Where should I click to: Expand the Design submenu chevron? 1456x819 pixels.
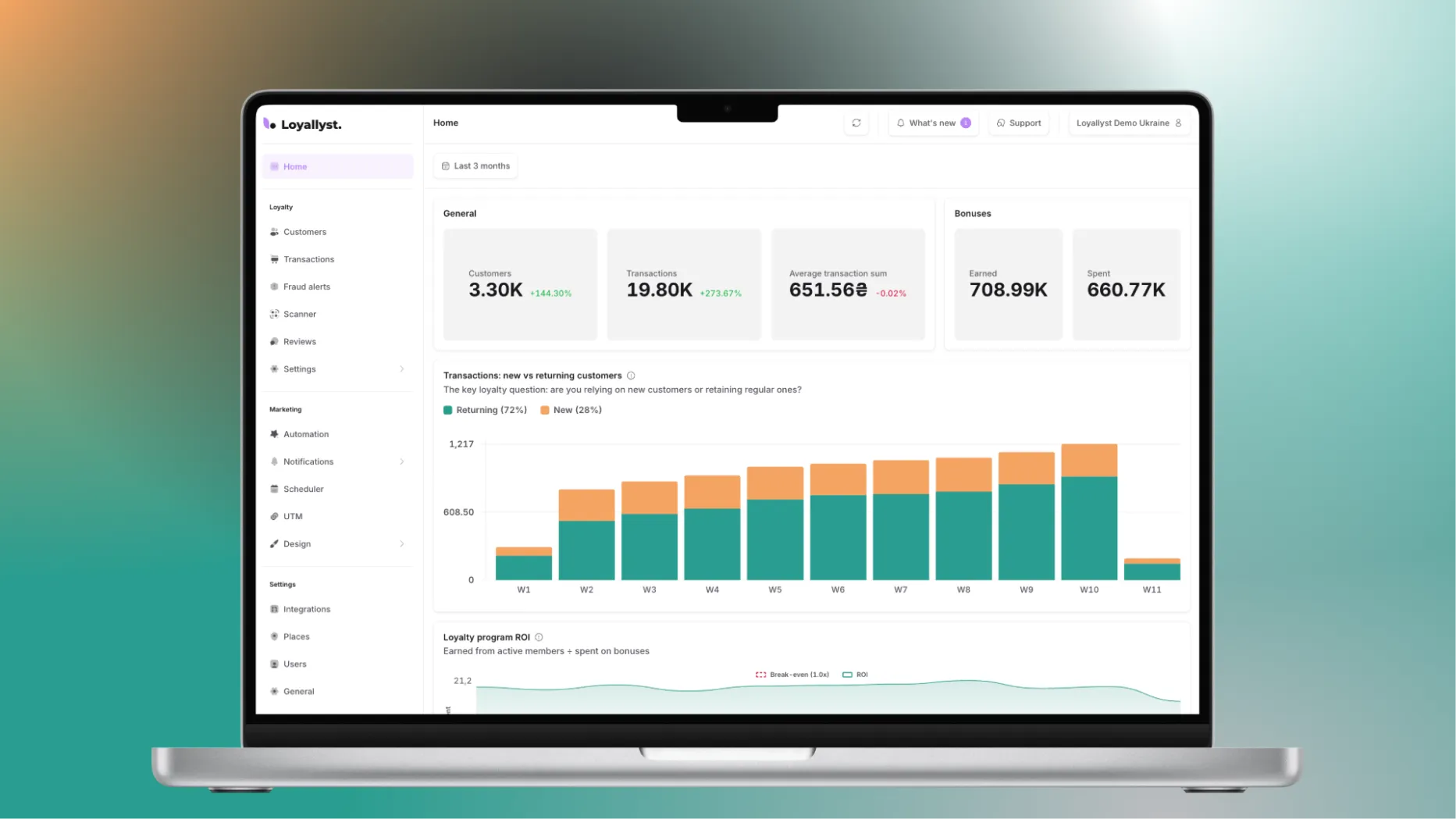[402, 543]
